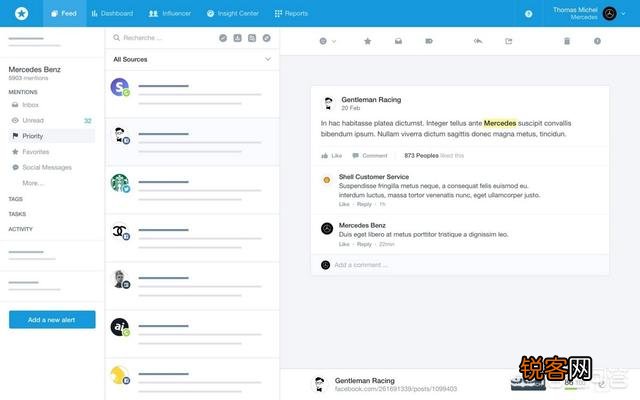Open the Feed tab
The image size is (640, 400).
[64, 13]
